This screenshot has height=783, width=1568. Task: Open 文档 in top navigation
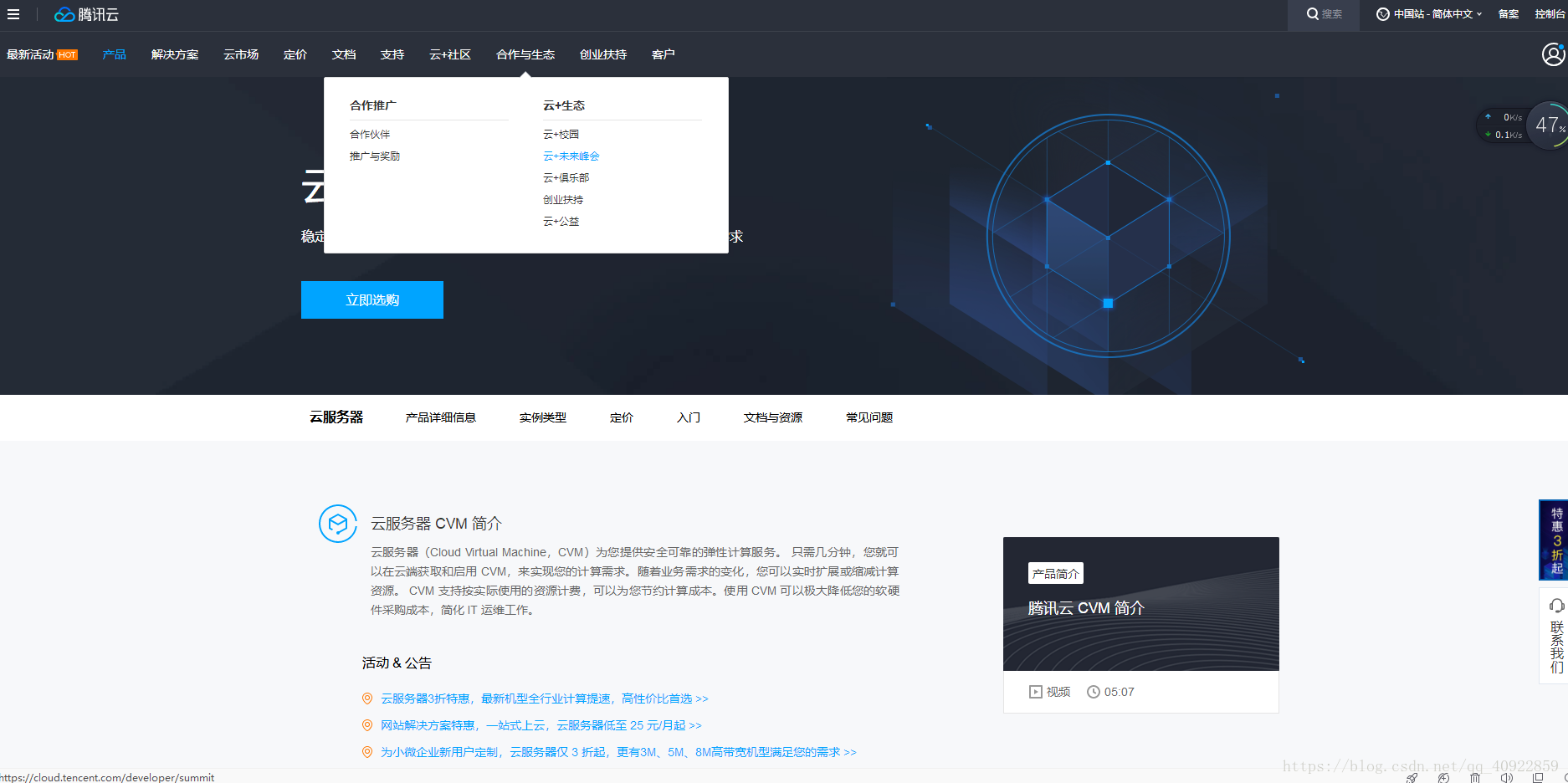pos(344,54)
